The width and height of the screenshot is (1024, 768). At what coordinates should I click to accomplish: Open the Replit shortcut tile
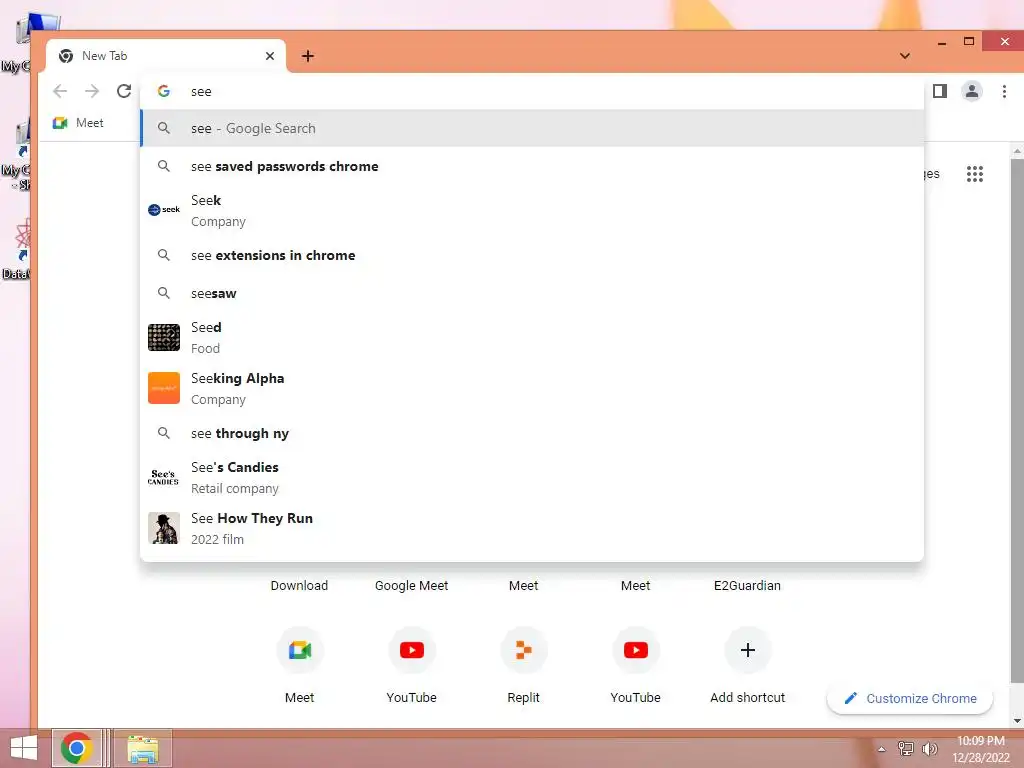tap(524, 650)
